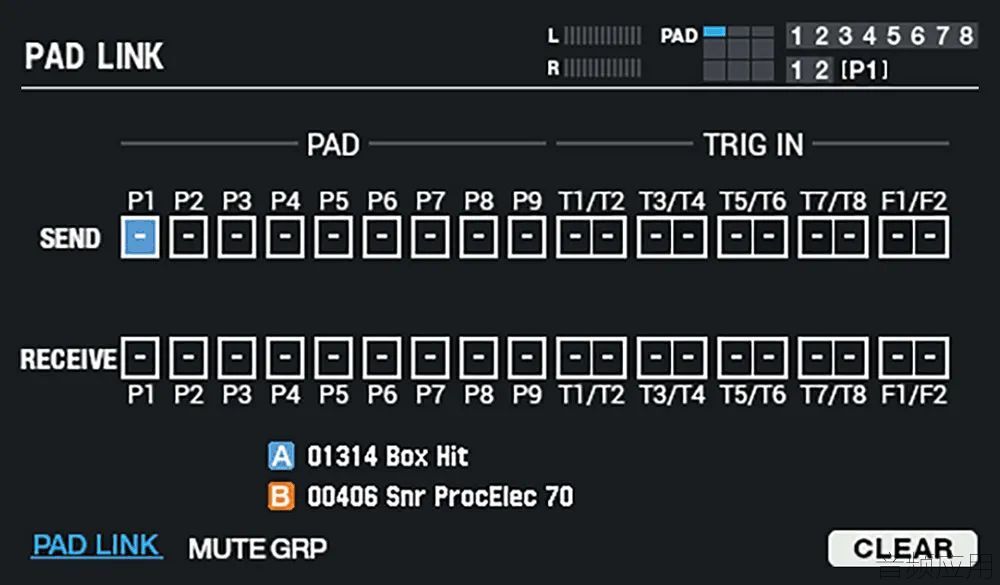This screenshot has width=1000, height=585.
Task: Select kit number 5 in top row
Action: click(x=893, y=36)
